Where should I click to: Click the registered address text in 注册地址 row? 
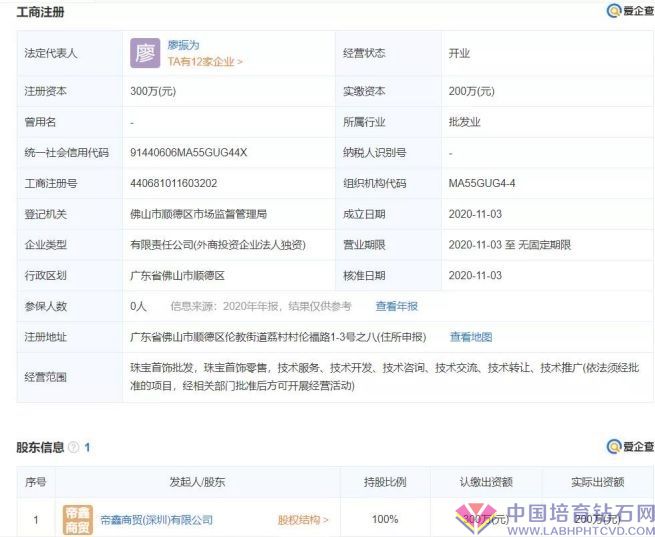tap(278, 337)
